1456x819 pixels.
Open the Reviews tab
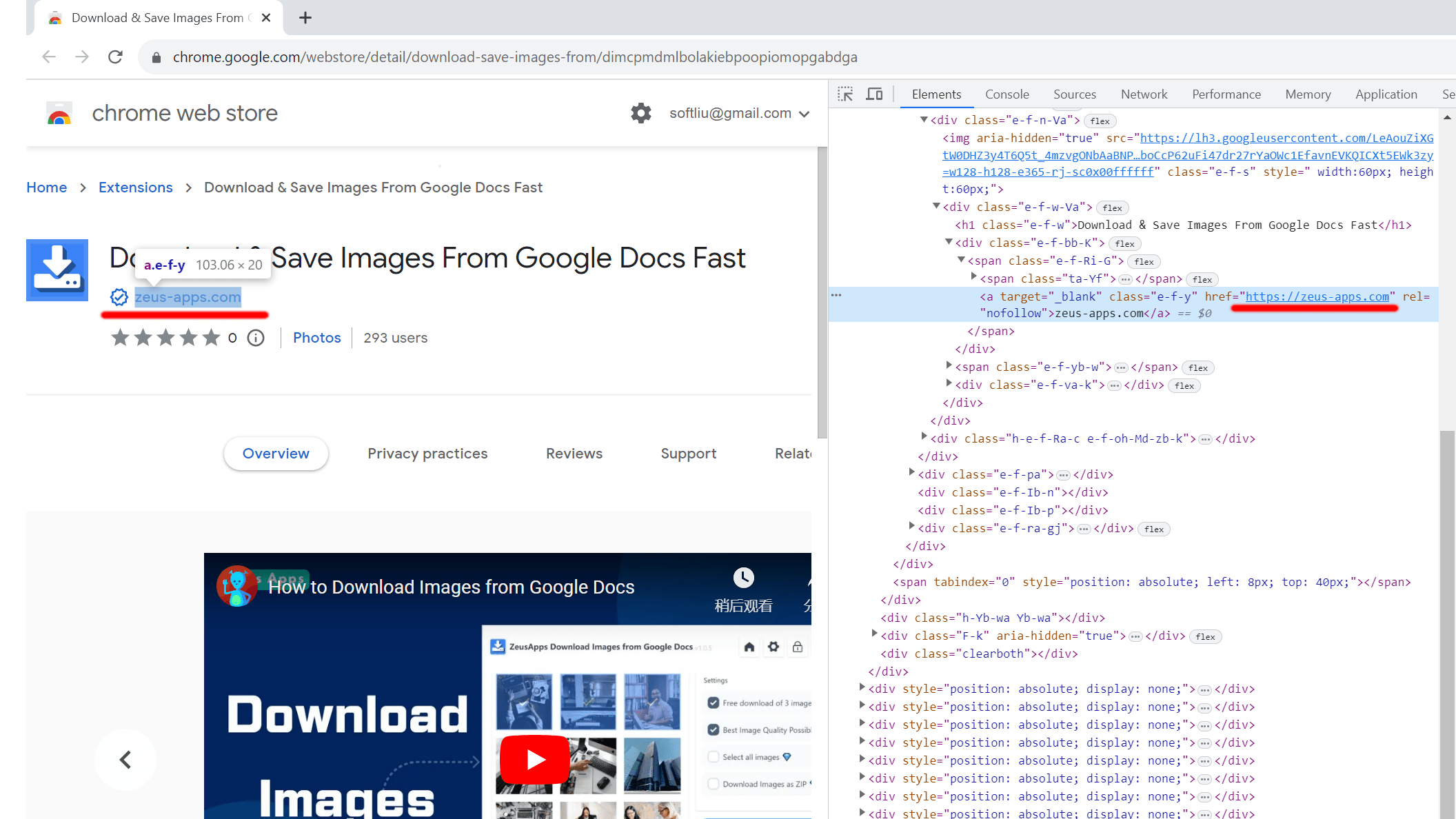pyautogui.click(x=574, y=454)
